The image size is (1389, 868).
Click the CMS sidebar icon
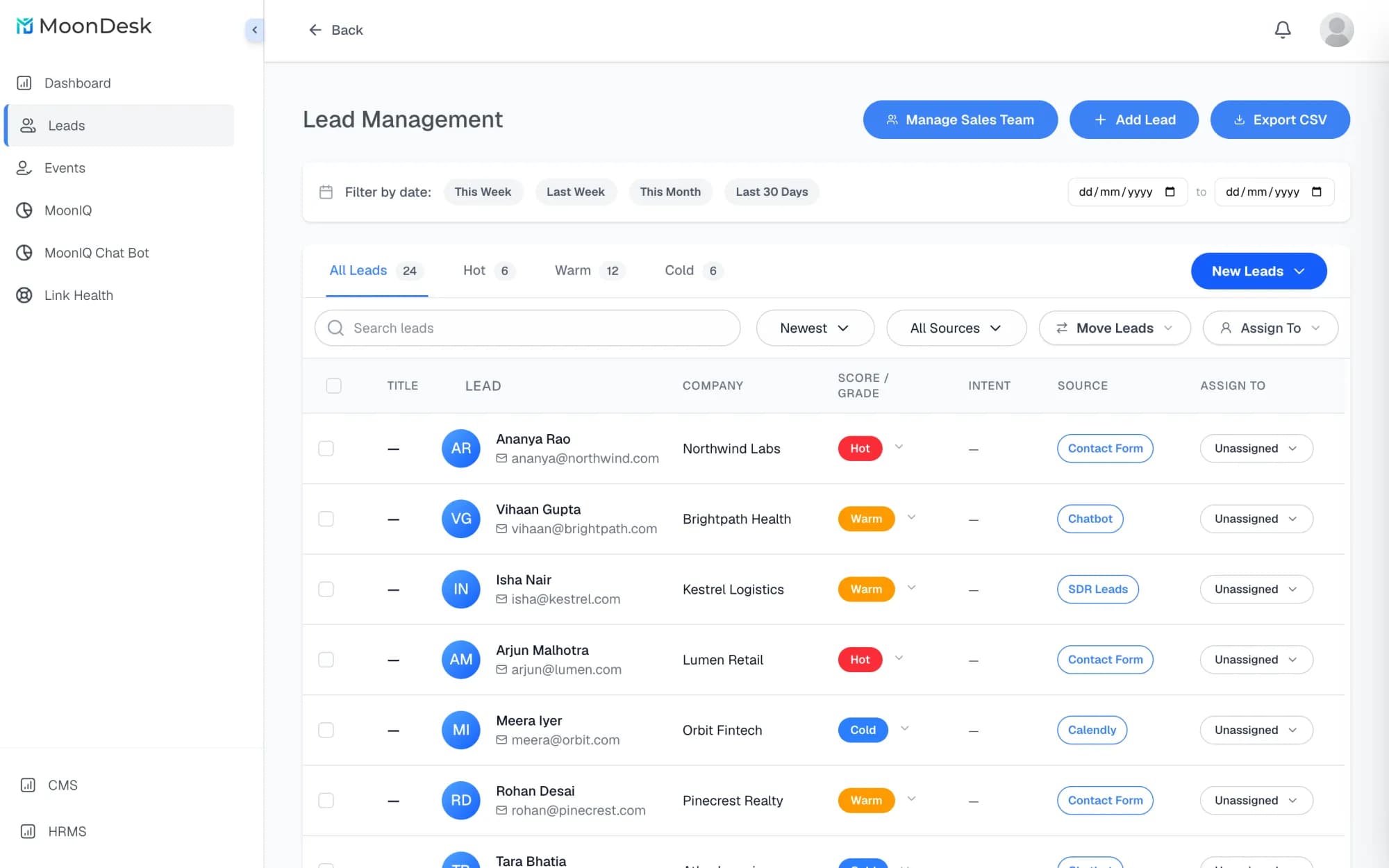tap(28, 785)
